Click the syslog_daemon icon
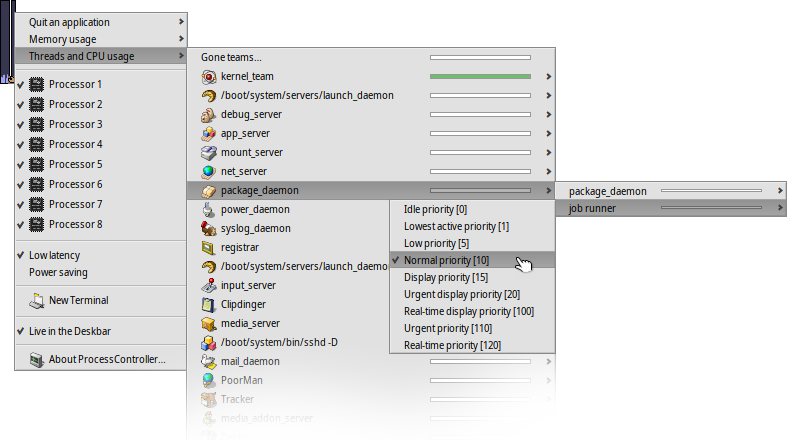787x440 pixels. click(208, 229)
